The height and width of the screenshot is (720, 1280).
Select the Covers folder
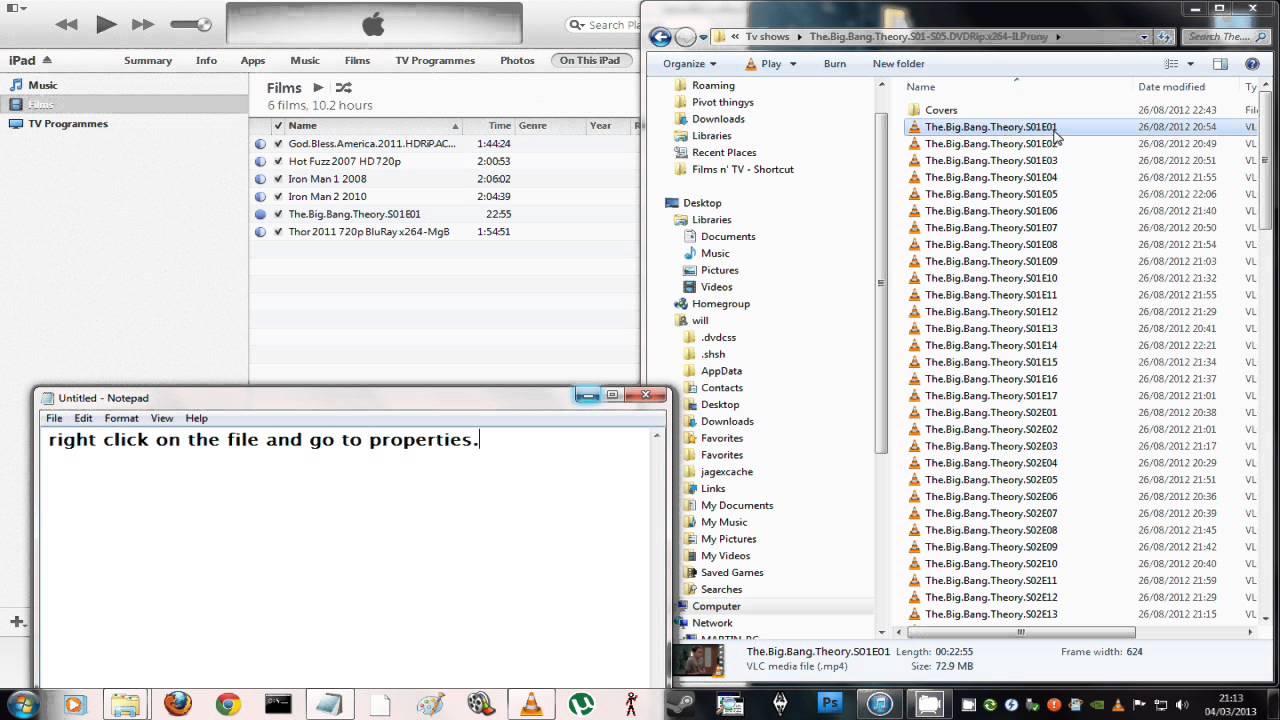(x=941, y=110)
